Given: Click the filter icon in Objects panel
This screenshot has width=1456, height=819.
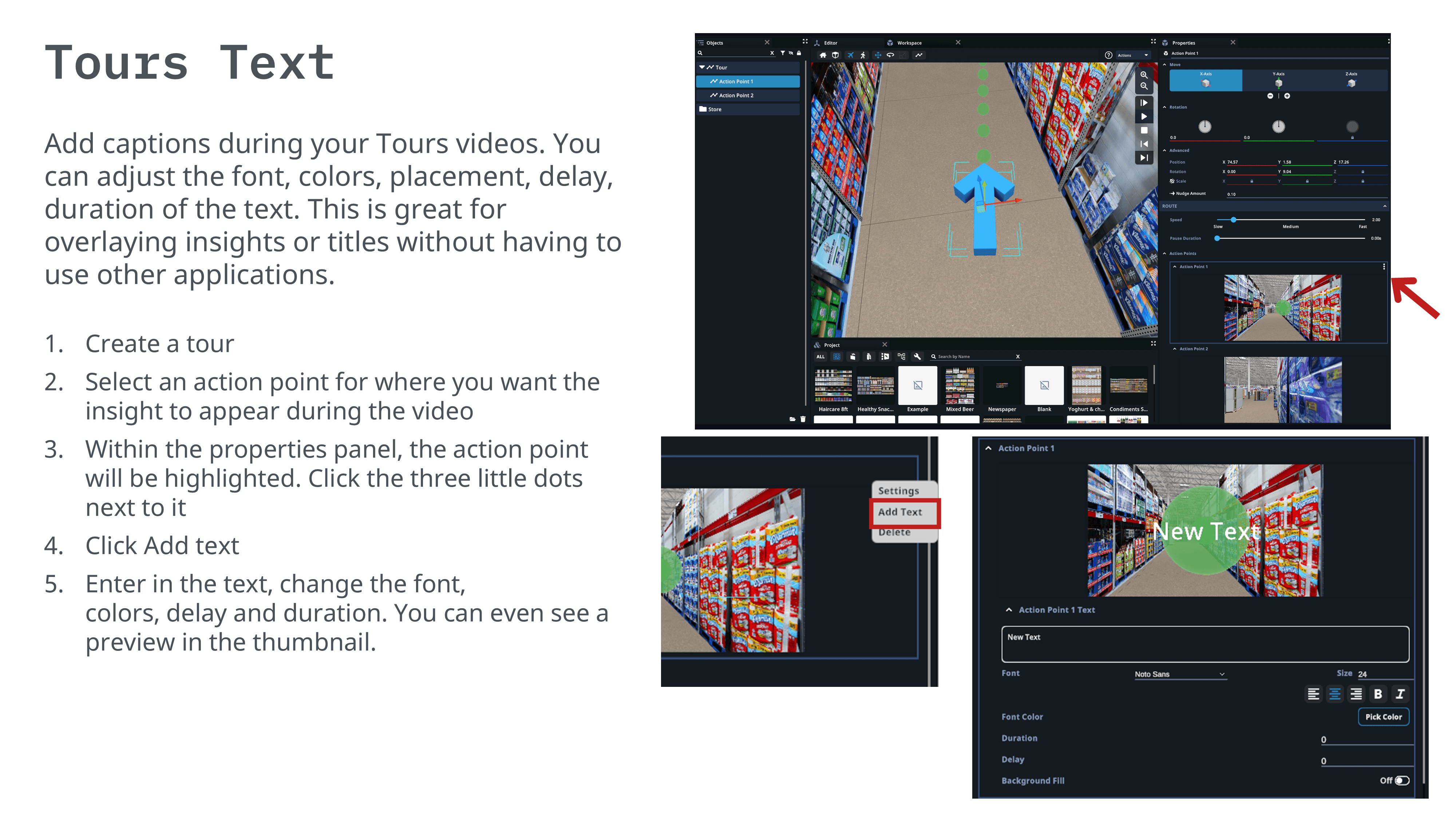Looking at the screenshot, I should coord(782,52).
